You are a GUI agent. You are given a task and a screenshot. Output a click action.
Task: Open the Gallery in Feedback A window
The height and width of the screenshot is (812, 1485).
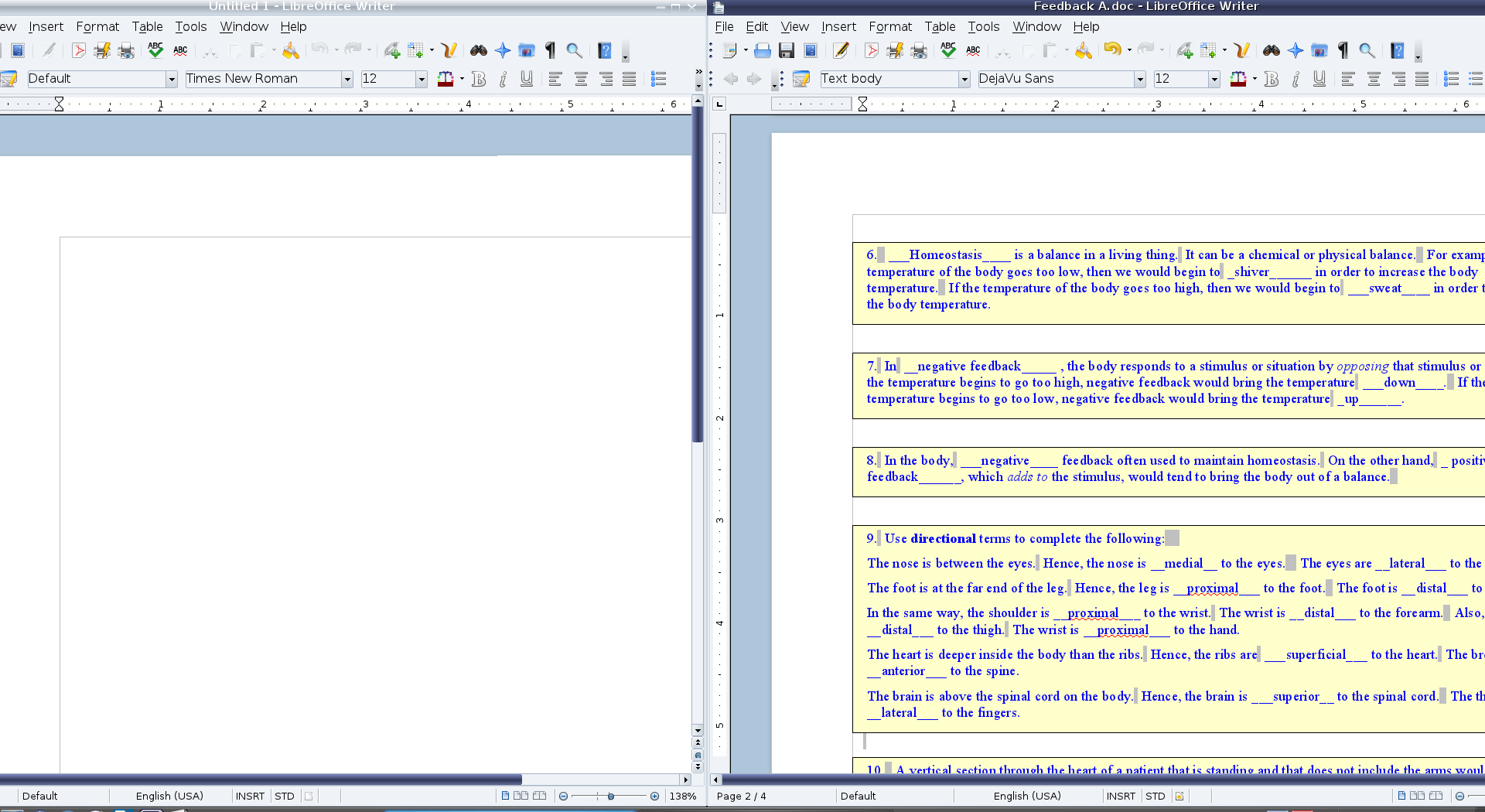1319,50
